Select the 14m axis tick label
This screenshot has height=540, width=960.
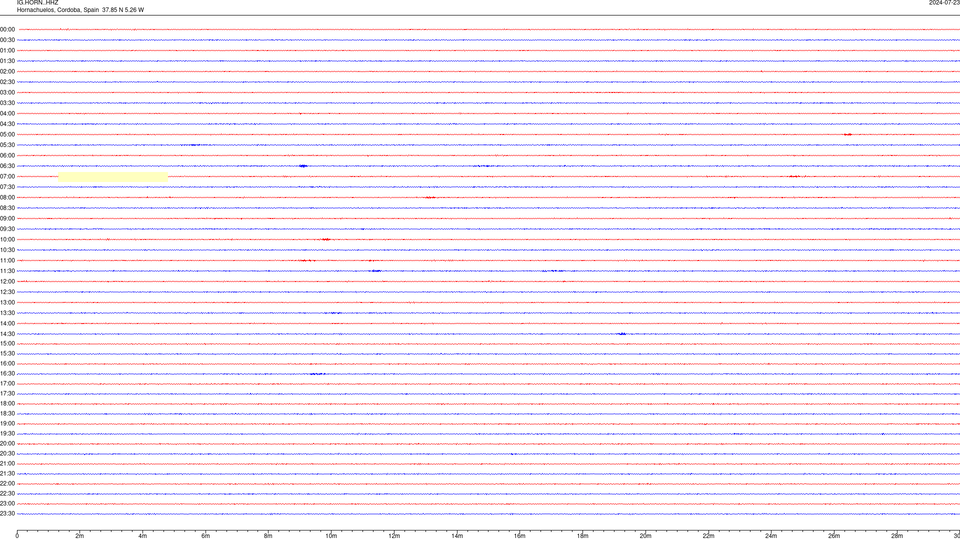457,536
